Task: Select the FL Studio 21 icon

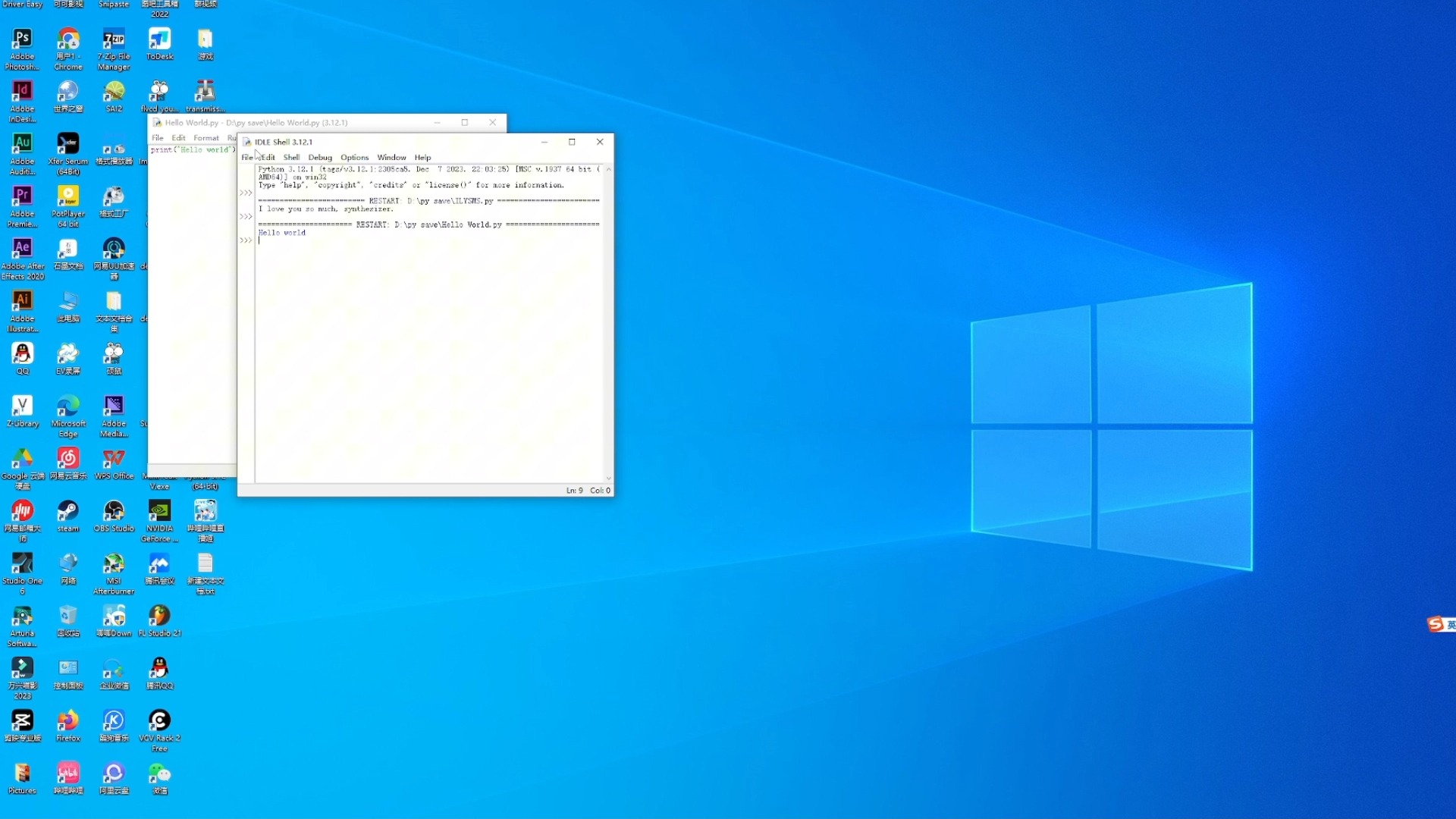Action: click(x=159, y=620)
